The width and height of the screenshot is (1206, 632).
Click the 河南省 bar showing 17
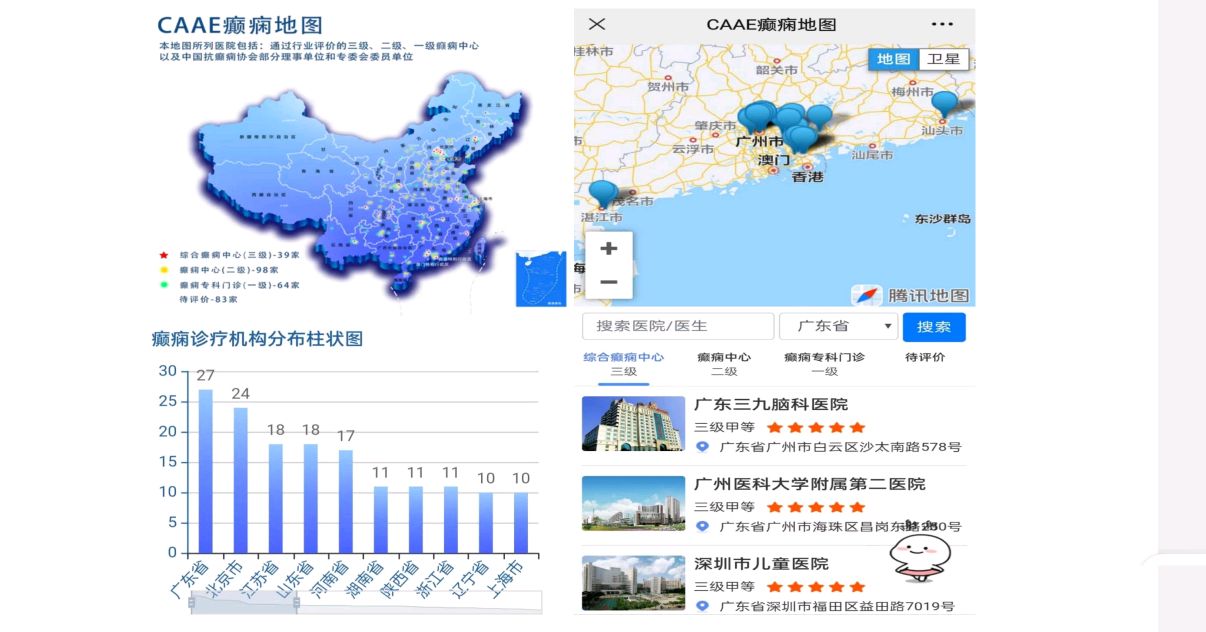[345, 501]
